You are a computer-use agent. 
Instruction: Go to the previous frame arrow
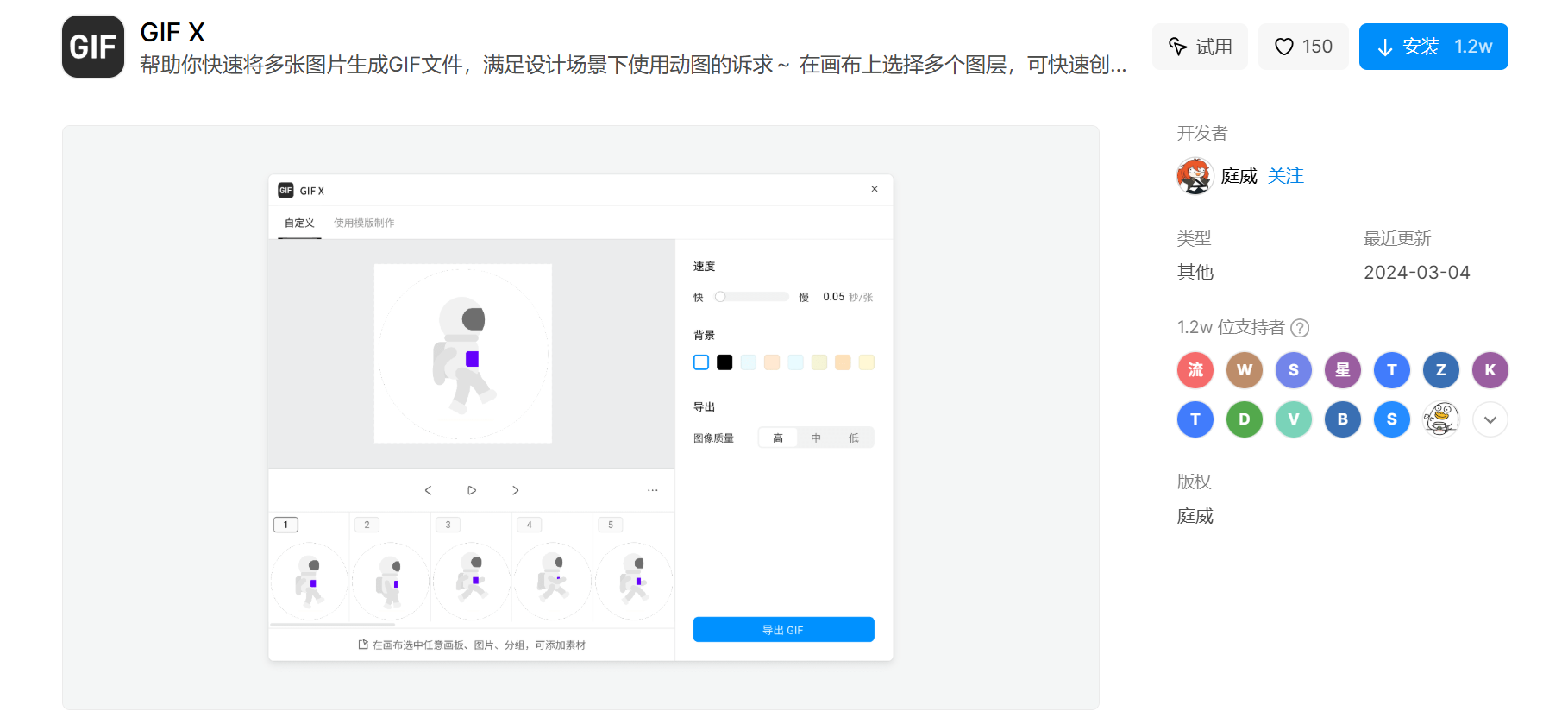(428, 490)
